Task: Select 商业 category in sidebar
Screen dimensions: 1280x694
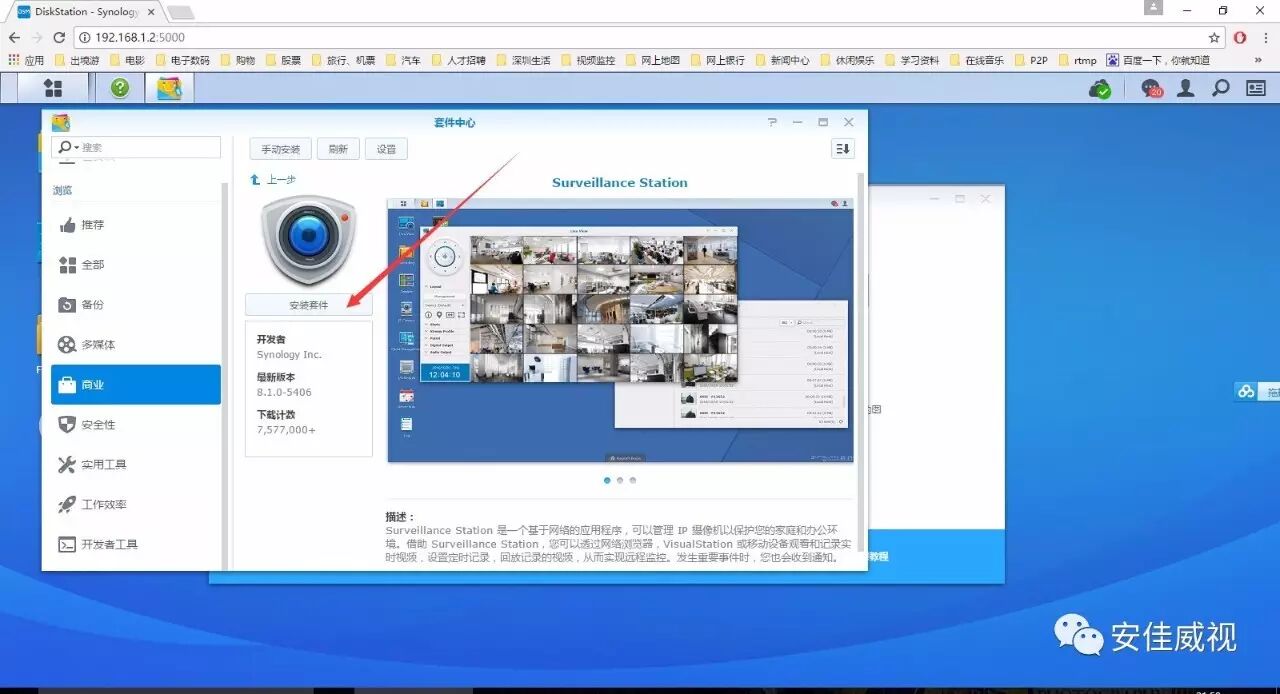Action: pyautogui.click(x=136, y=385)
